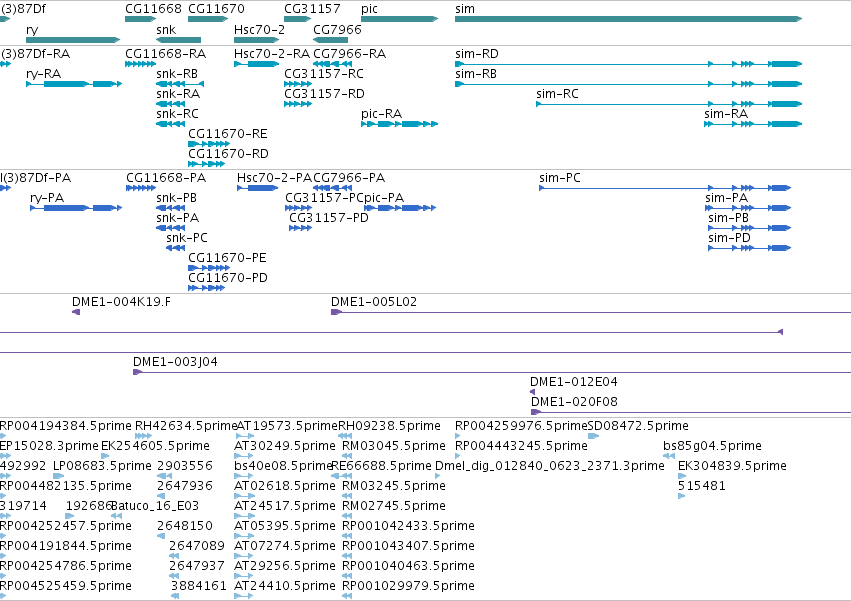Click transcript sim-RC
The width and height of the screenshot is (851, 601).
click(669, 104)
